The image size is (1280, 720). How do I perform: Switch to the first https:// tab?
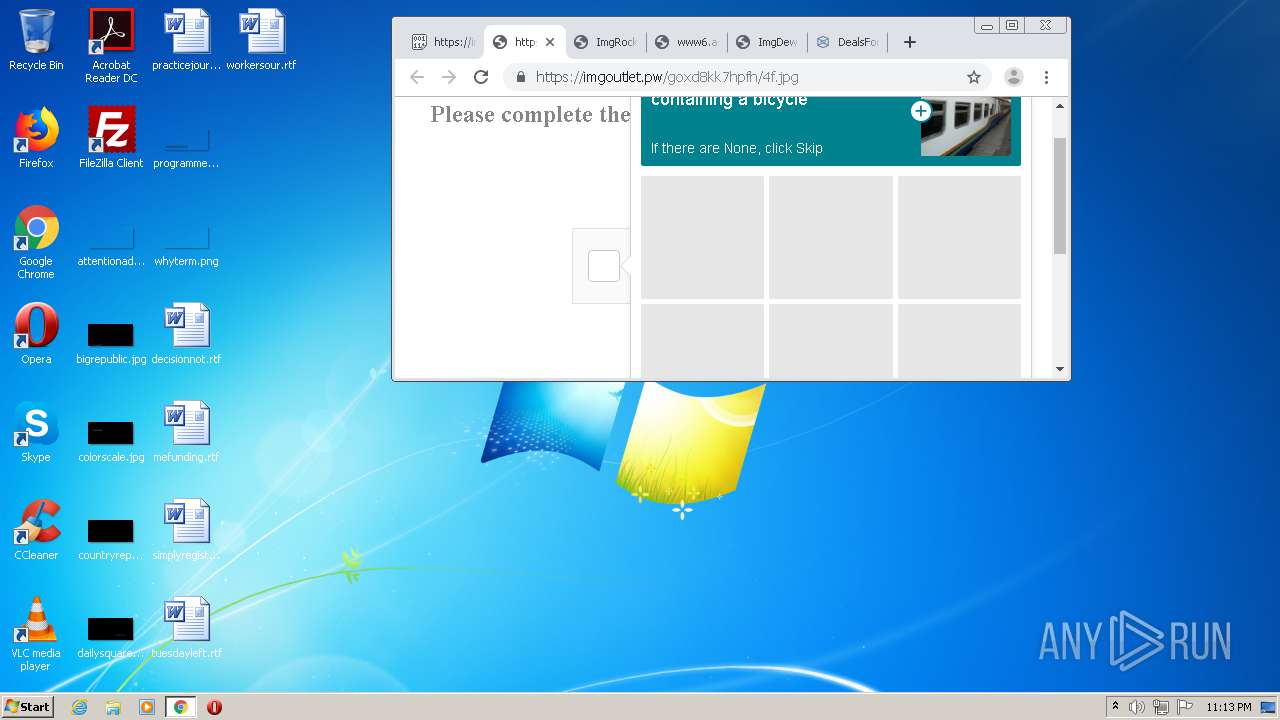click(x=444, y=42)
